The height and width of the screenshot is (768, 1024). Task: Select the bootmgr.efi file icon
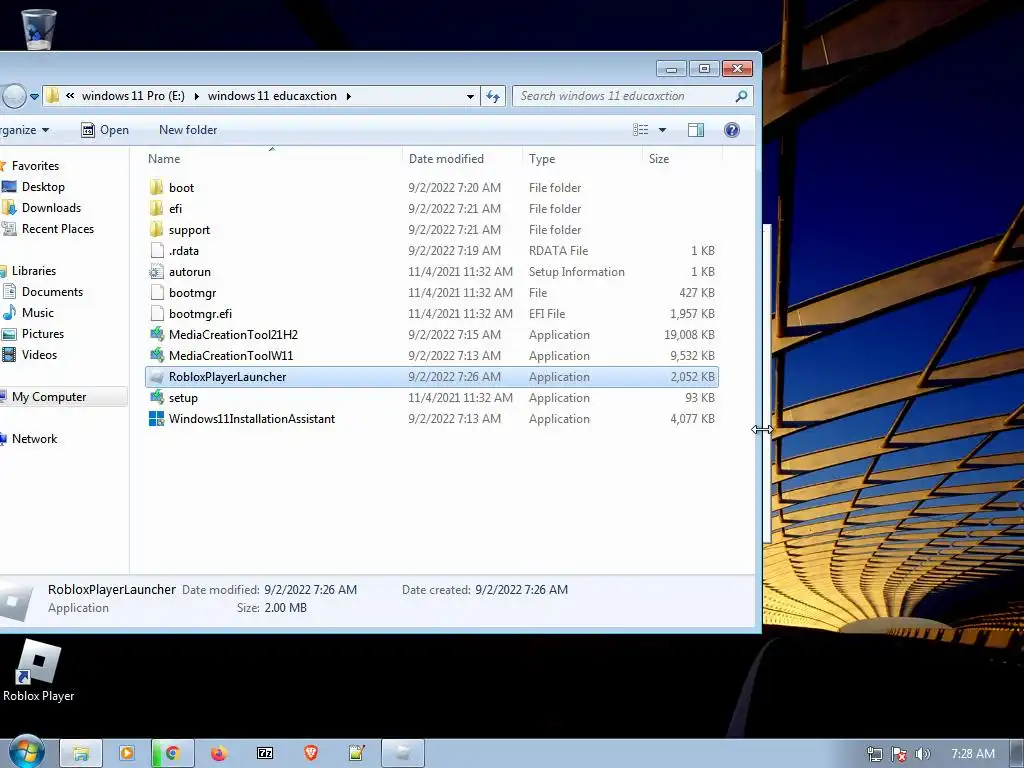156,313
